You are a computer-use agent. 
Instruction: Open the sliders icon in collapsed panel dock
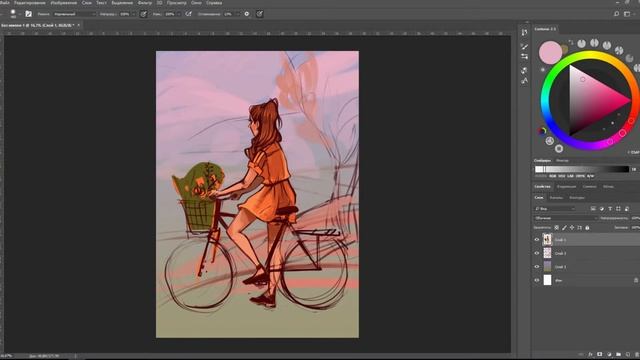(524, 56)
